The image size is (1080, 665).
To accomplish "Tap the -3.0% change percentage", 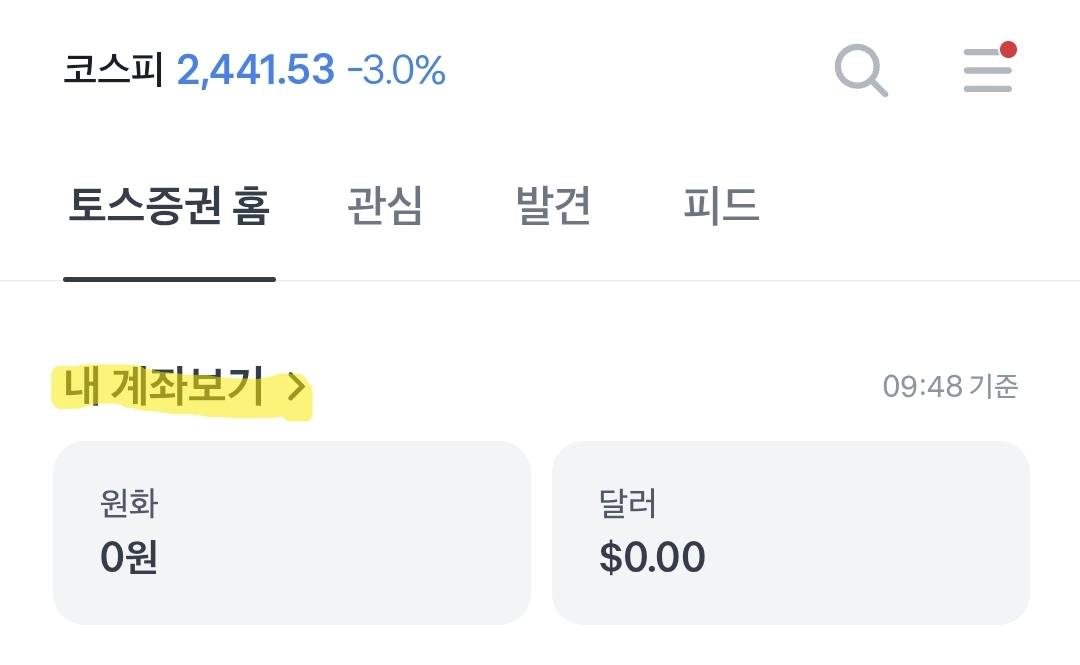I will (x=397, y=70).
